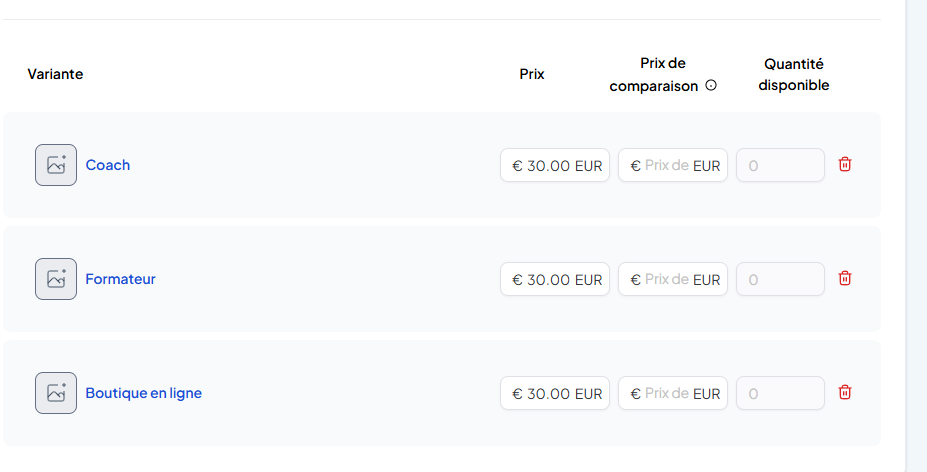The height and width of the screenshot is (472, 927).
Task: Delete the Formateur variant with trash icon
Action: (845, 279)
